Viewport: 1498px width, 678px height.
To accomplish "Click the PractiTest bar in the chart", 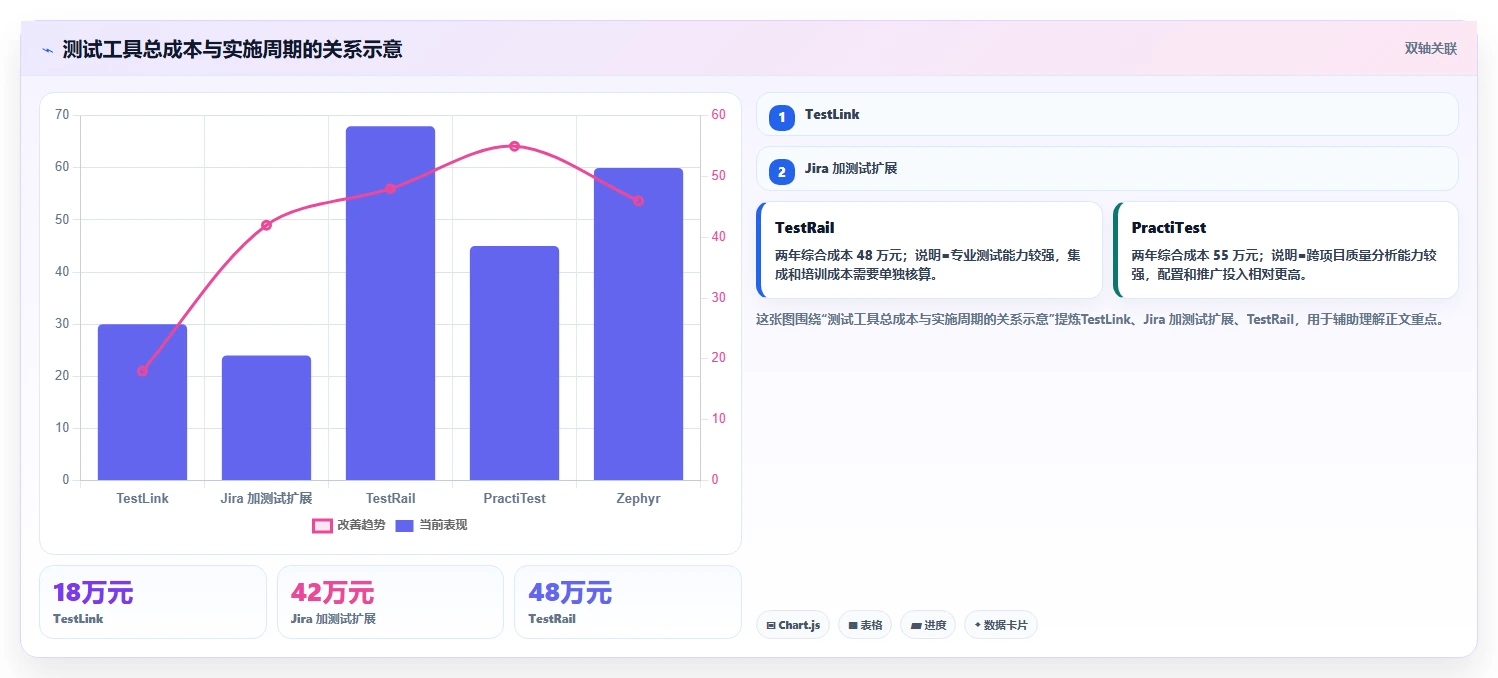I will click(x=514, y=363).
